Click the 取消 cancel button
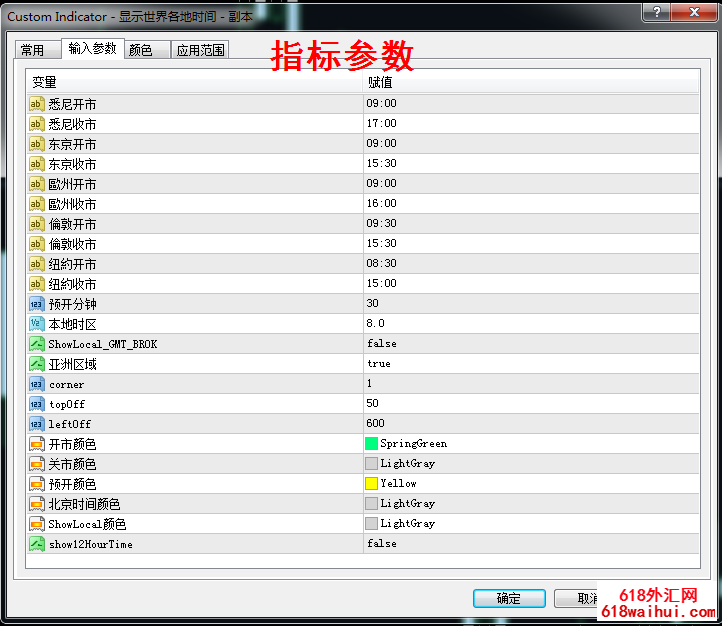Screen dimensions: 722x626 pyautogui.click(x=576, y=598)
